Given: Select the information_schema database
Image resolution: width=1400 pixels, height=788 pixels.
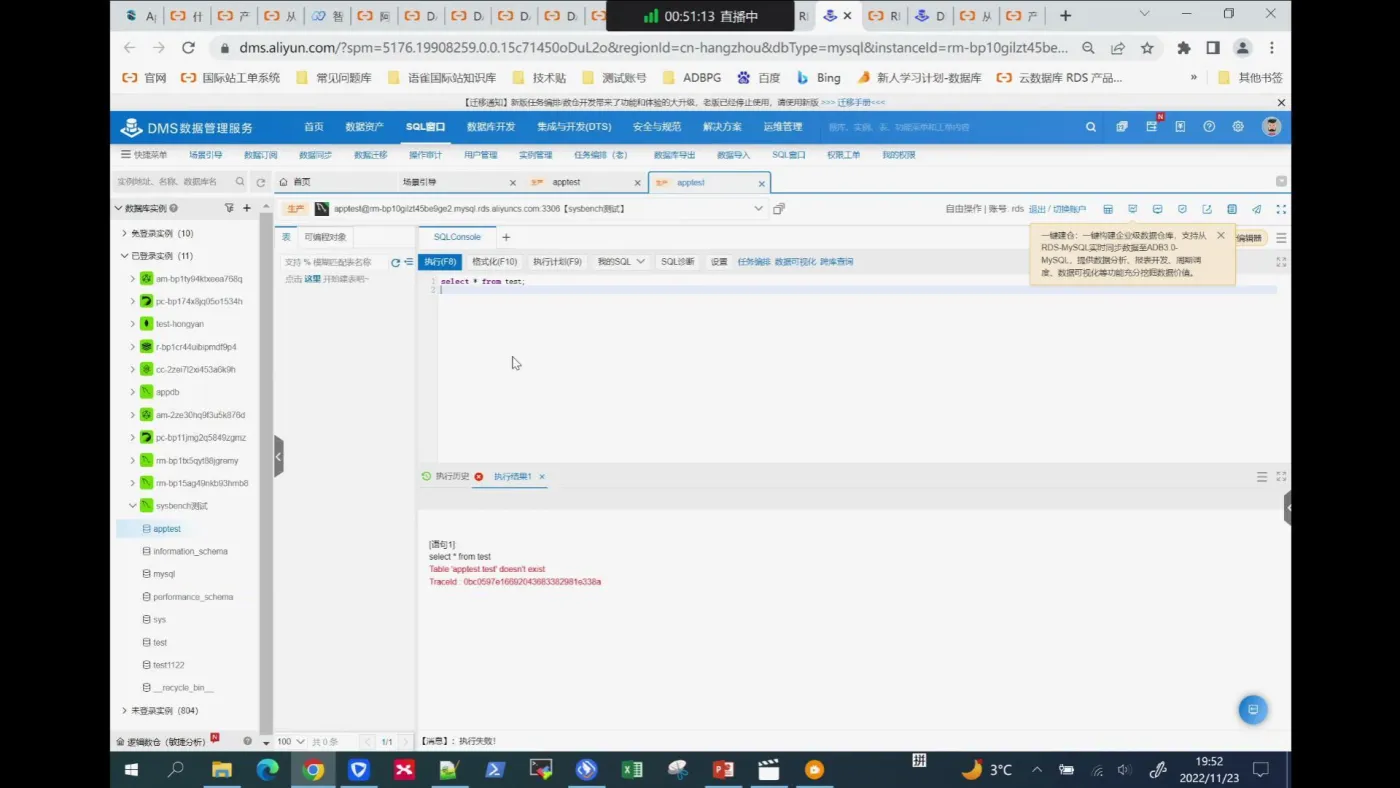Looking at the screenshot, I should 190,551.
